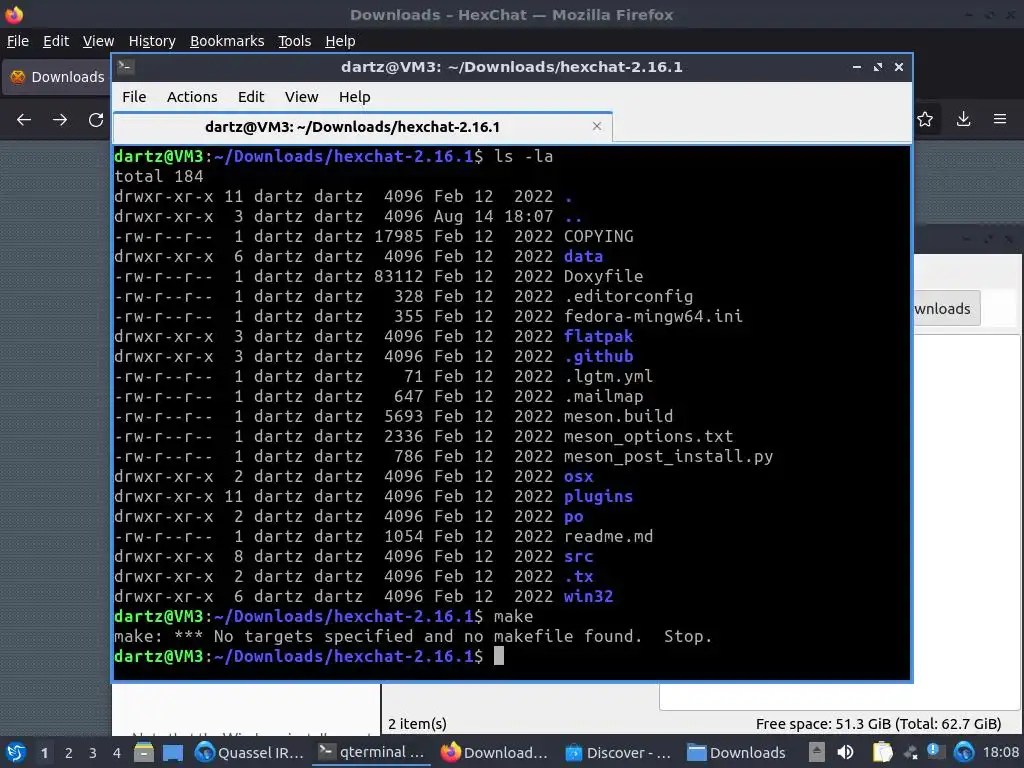This screenshot has height=768, width=1024.
Task: Open file manager launcher in panel
Action: point(144,753)
